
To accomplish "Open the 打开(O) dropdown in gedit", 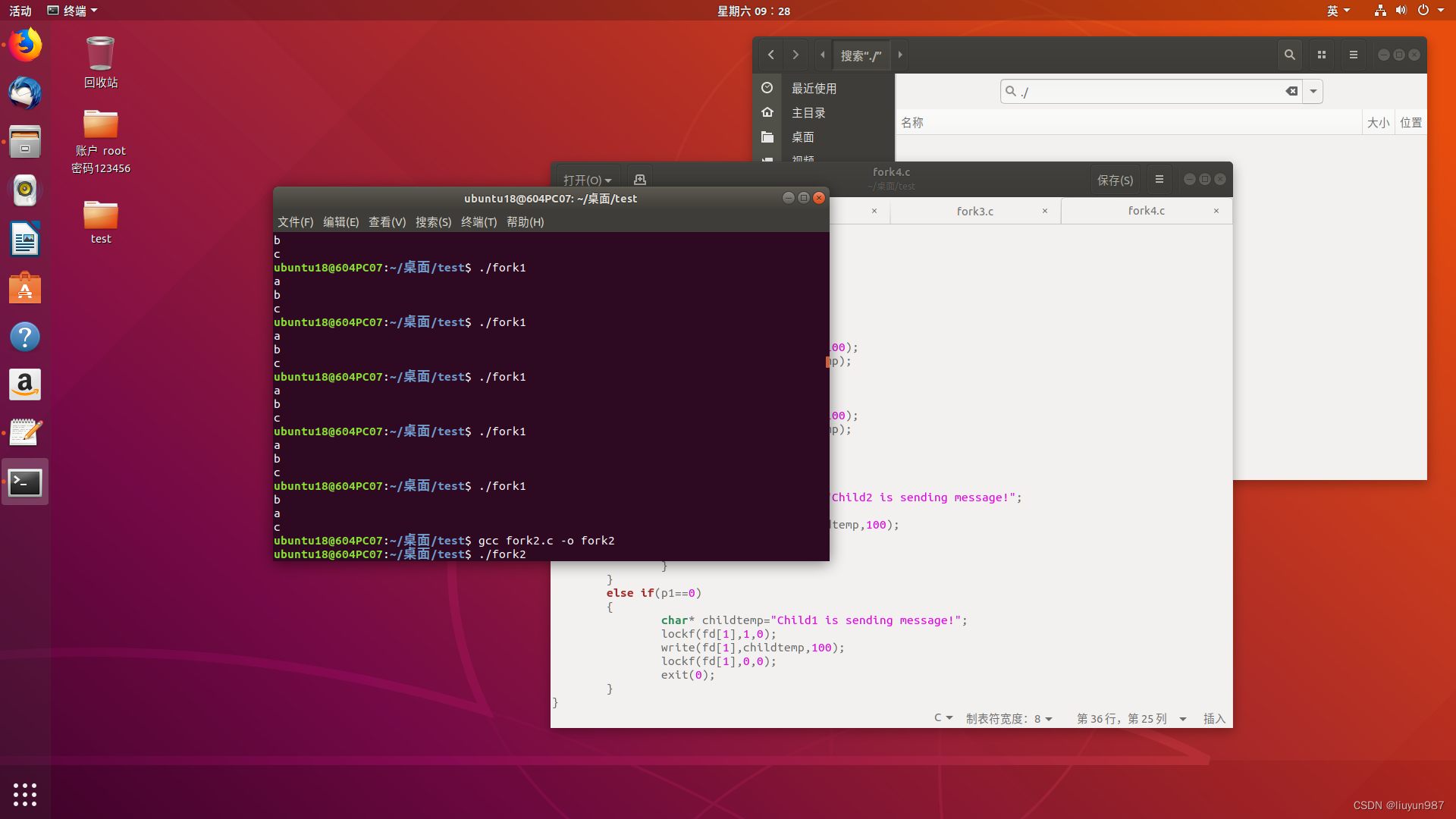I will (587, 180).
